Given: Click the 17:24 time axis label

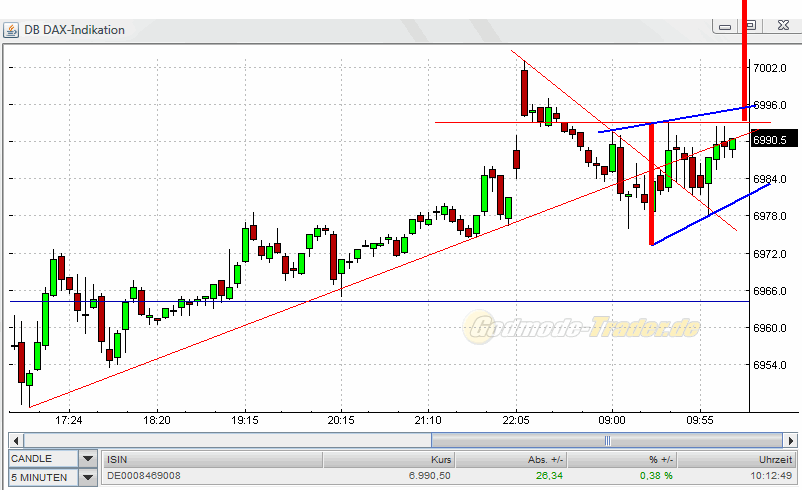Looking at the screenshot, I should point(69,420).
